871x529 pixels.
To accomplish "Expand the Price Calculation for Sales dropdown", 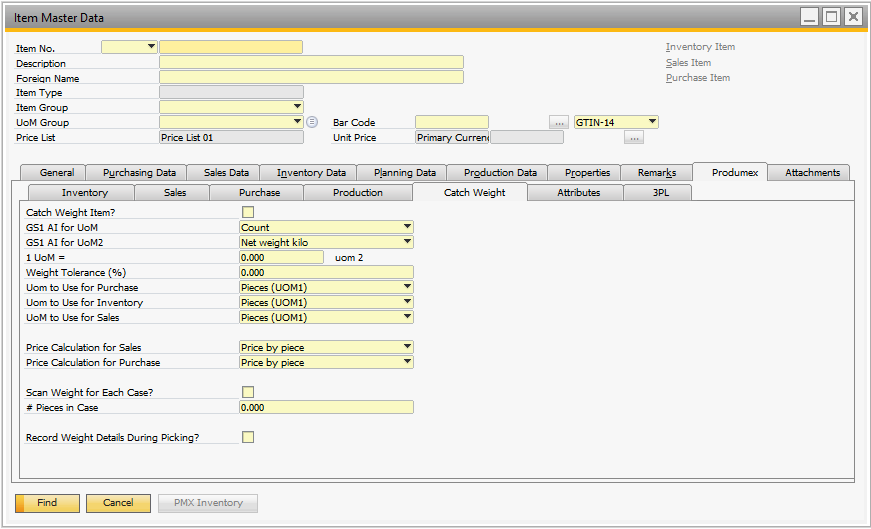I will coord(407,347).
